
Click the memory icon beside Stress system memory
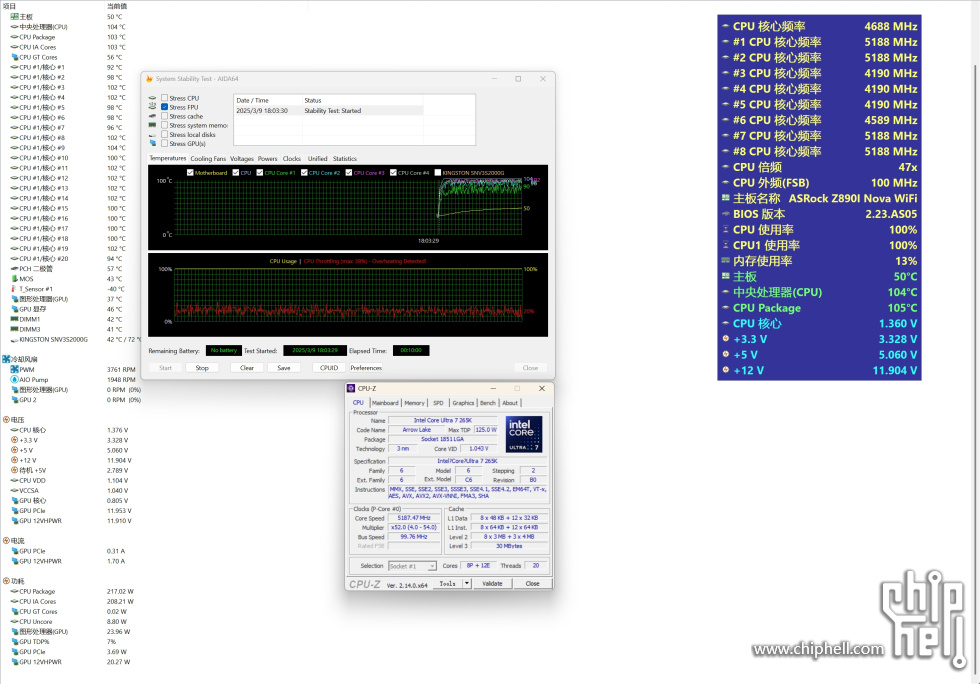click(x=152, y=125)
